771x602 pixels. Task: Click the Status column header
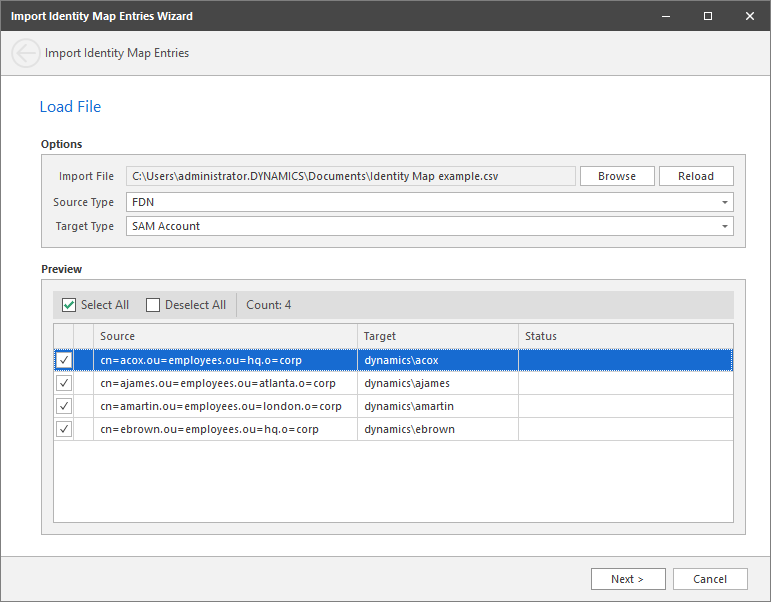624,336
